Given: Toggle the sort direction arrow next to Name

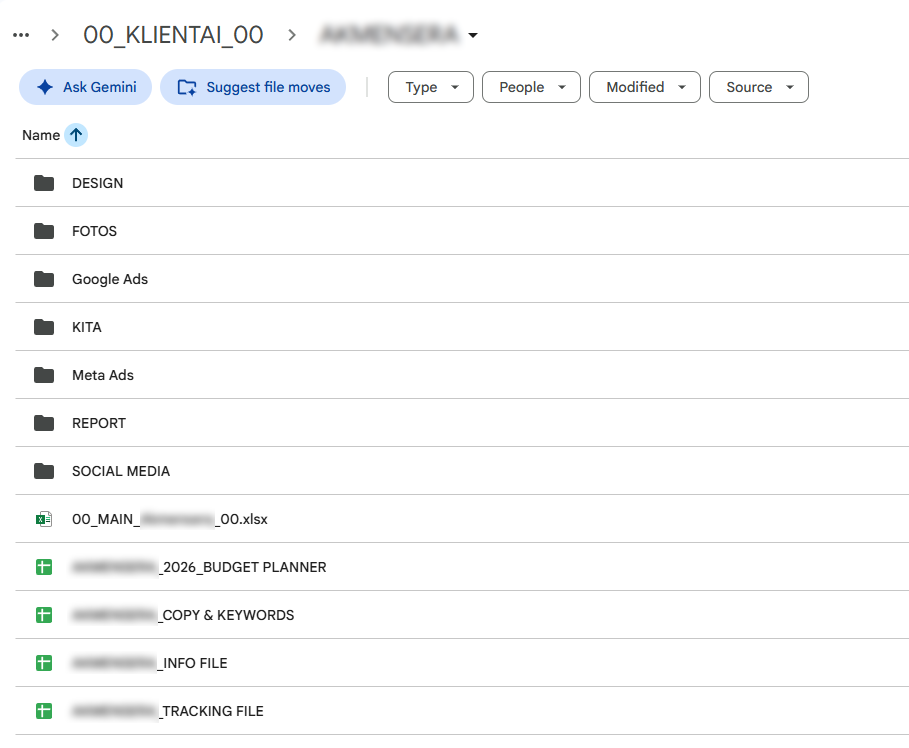Looking at the screenshot, I should point(76,135).
